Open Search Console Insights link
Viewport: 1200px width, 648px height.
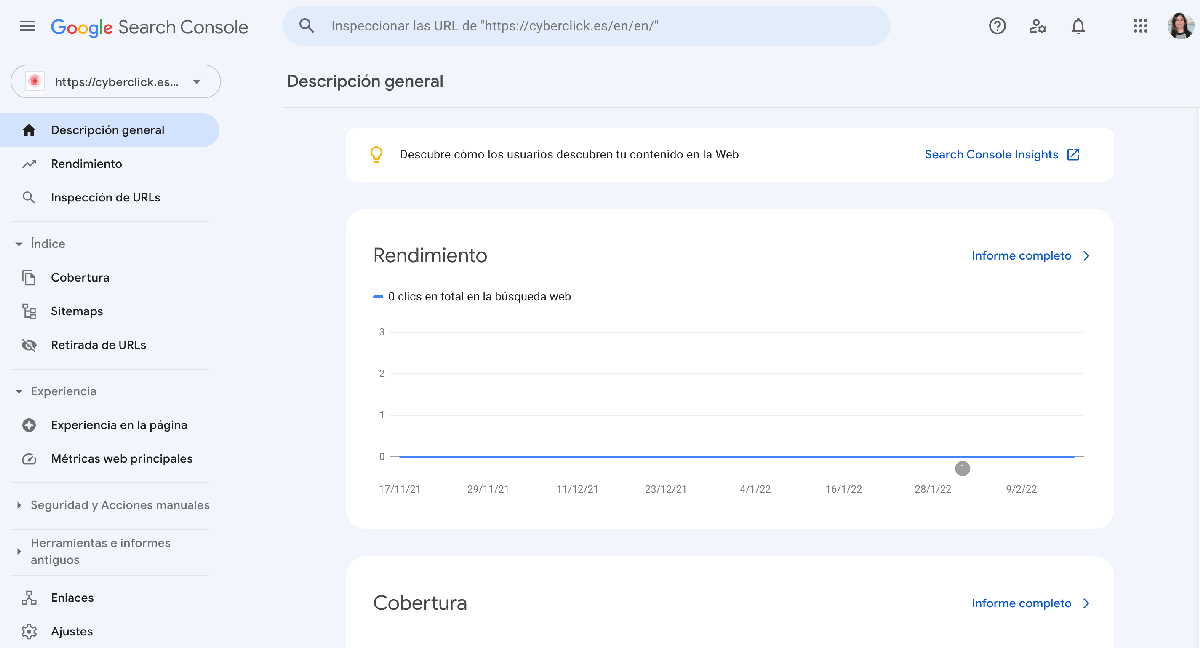(x=991, y=155)
